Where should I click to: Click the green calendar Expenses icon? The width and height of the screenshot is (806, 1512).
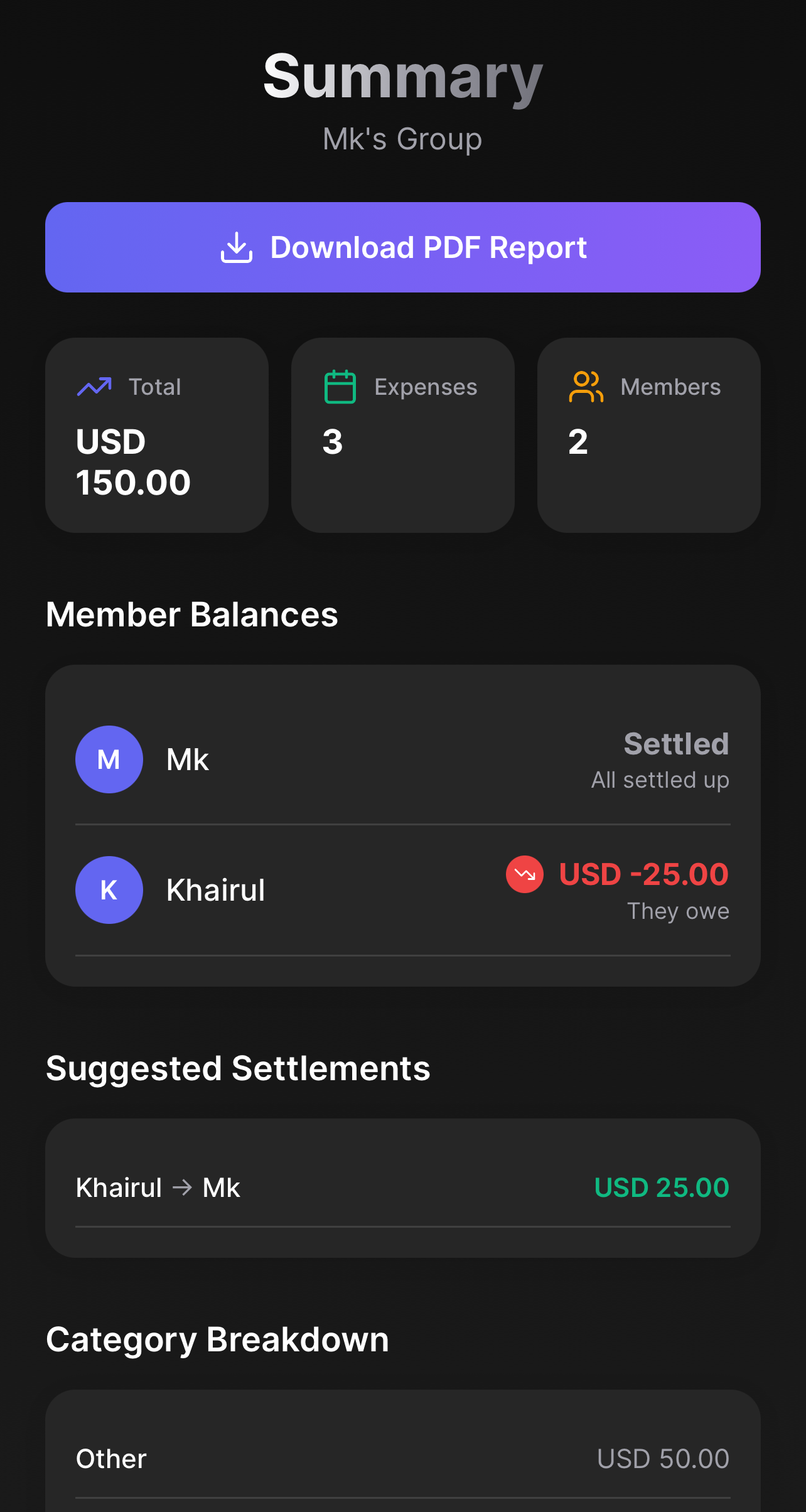[340, 387]
